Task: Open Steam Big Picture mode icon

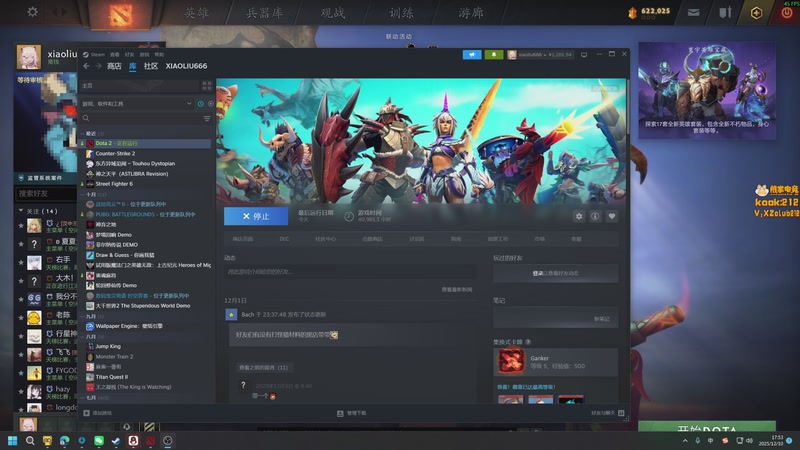Action: [x=584, y=54]
